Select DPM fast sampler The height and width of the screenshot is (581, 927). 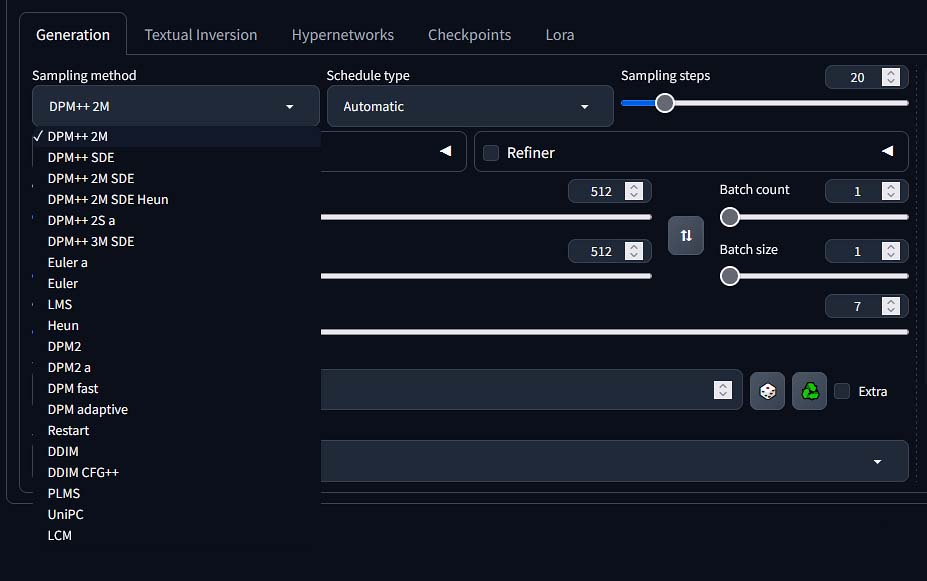(177, 388)
